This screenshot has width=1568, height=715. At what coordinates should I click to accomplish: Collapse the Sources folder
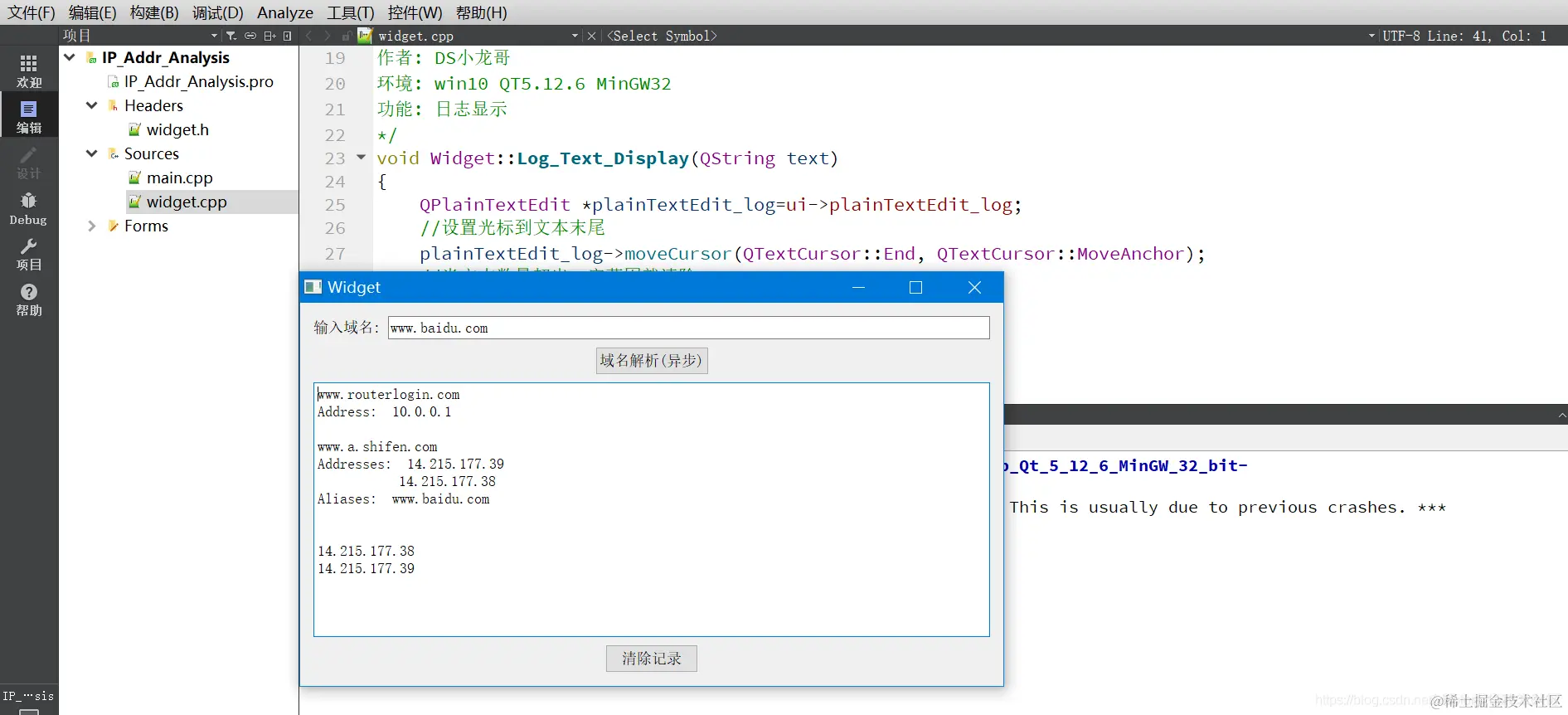click(x=92, y=153)
